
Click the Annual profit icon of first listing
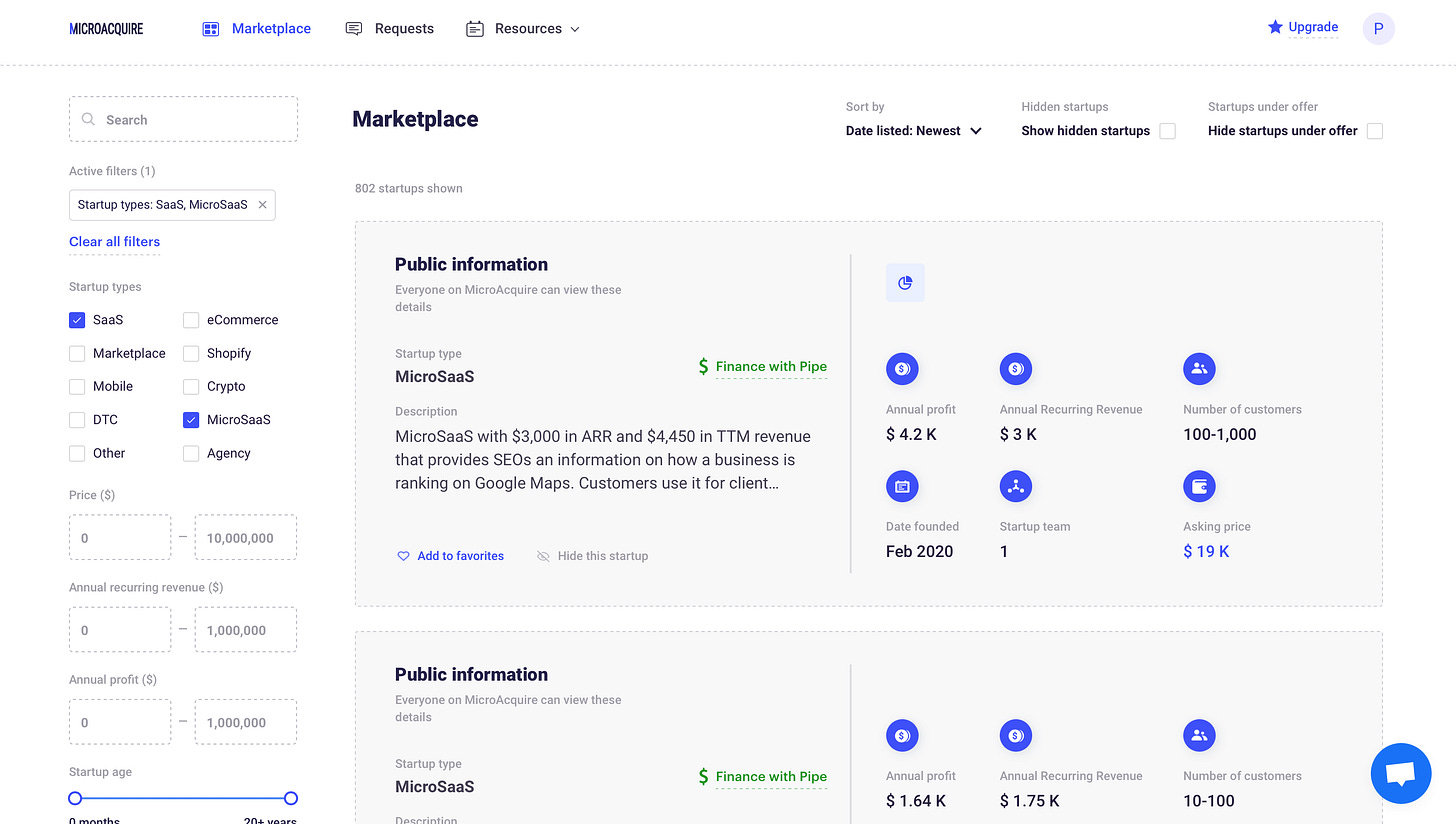click(902, 369)
